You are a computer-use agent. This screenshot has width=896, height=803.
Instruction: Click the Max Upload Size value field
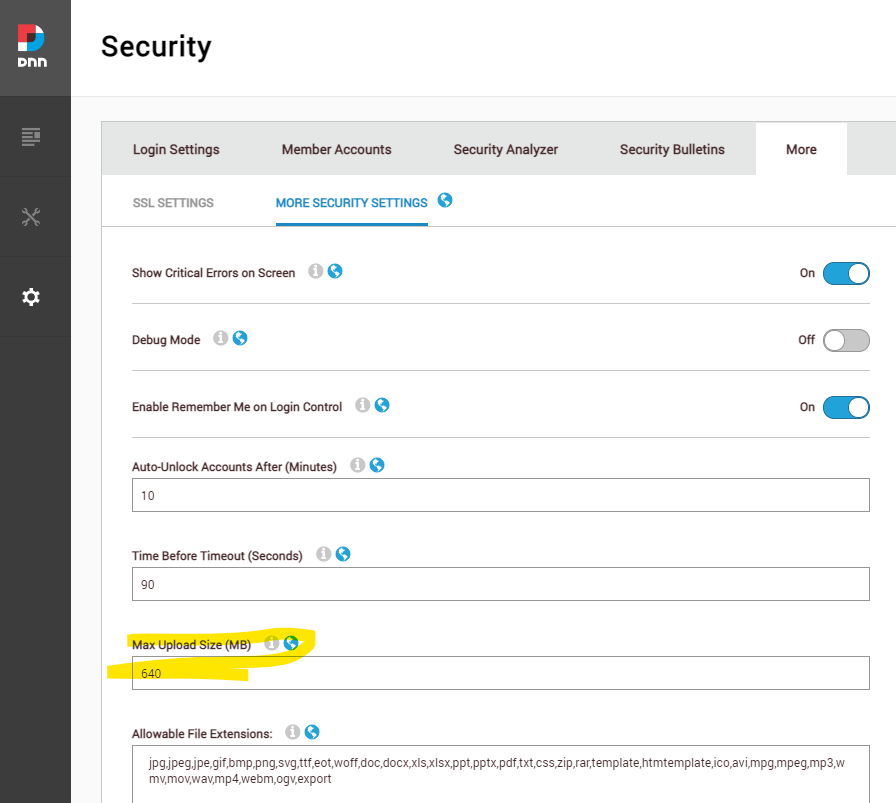coord(500,673)
